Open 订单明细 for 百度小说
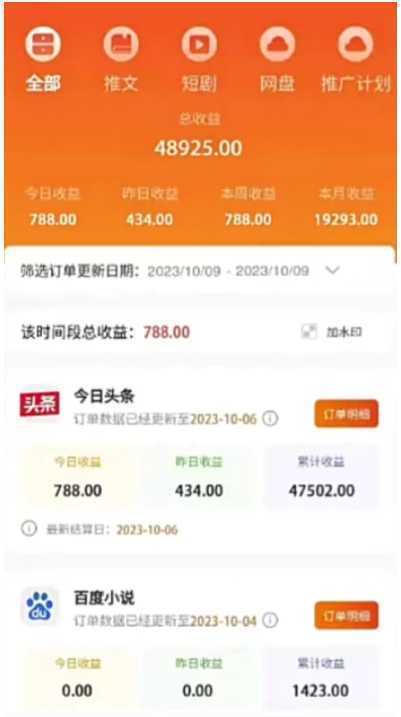Screen dimensions: 401x717 [347, 616]
